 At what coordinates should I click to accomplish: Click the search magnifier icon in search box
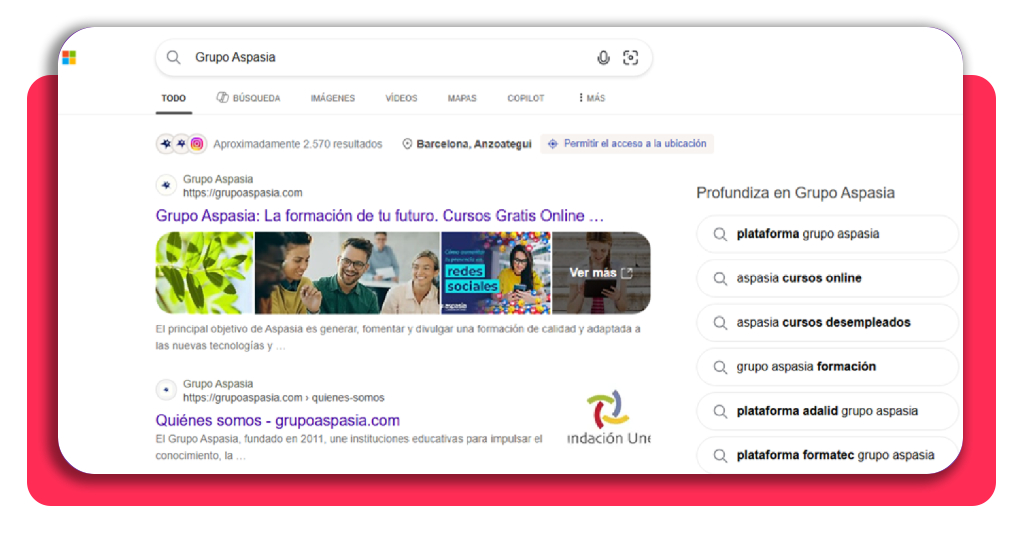[x=173, y=57]
